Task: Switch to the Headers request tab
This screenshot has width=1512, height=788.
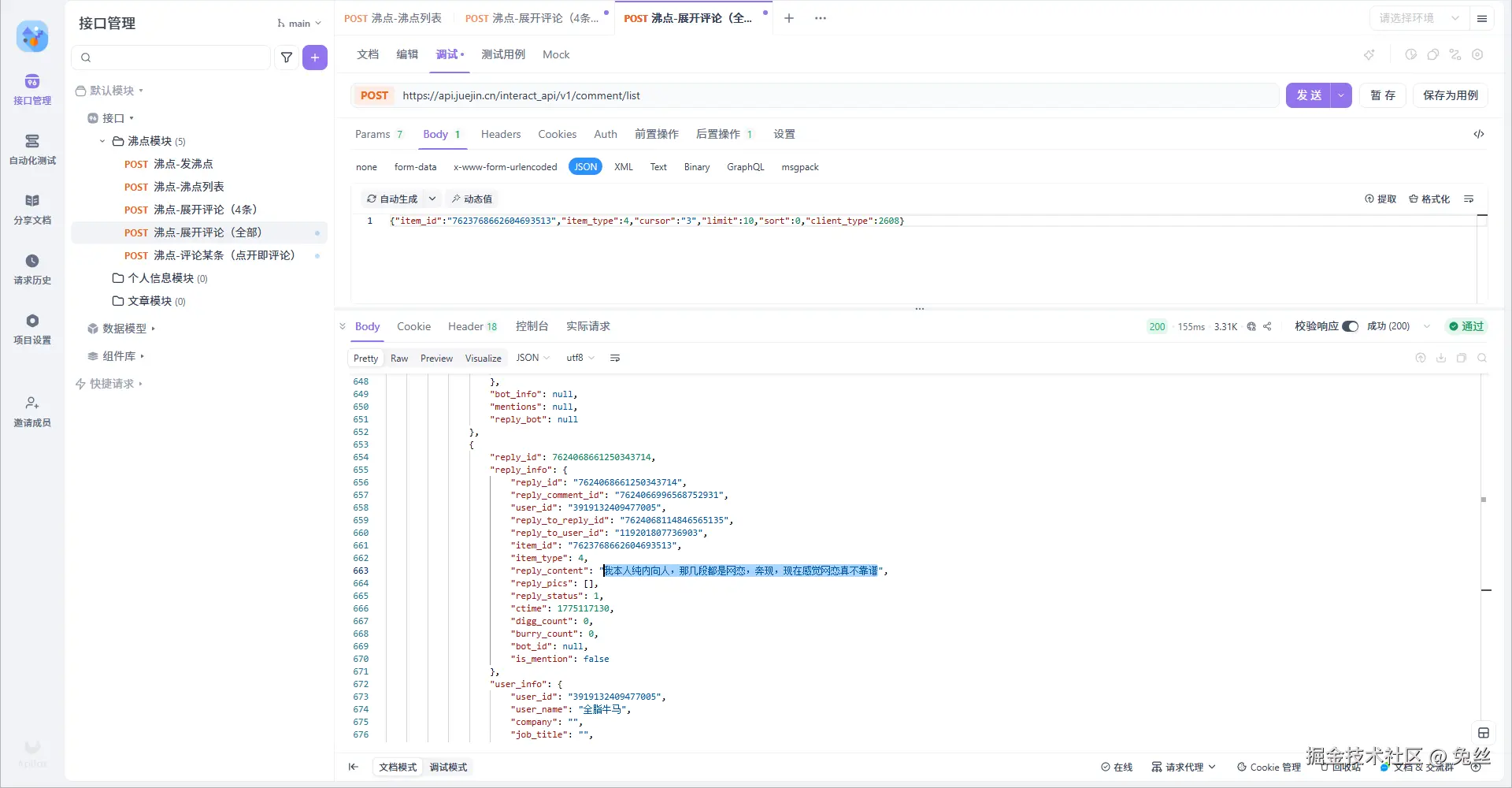Action: click(501, 134)
